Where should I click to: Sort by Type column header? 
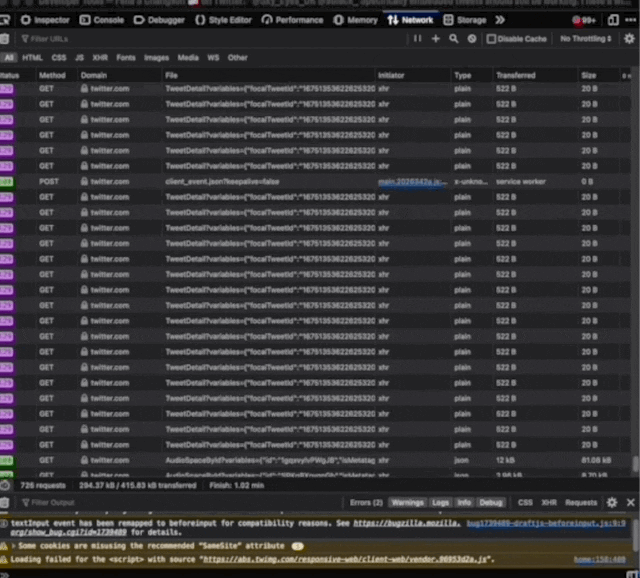pyautogui.click(x=472, y=75)
